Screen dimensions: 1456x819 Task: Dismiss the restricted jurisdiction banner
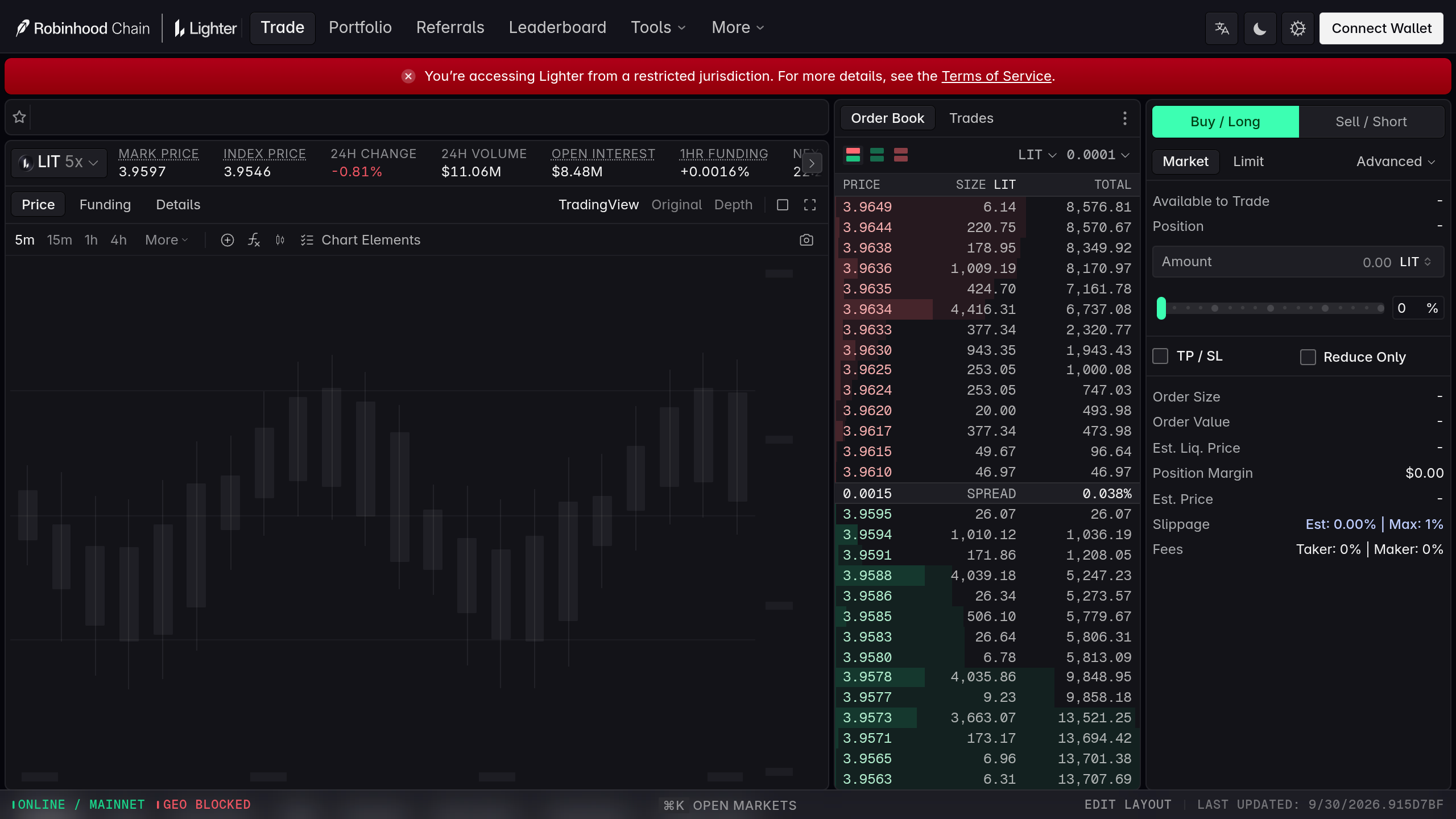(x=408, y=76)
